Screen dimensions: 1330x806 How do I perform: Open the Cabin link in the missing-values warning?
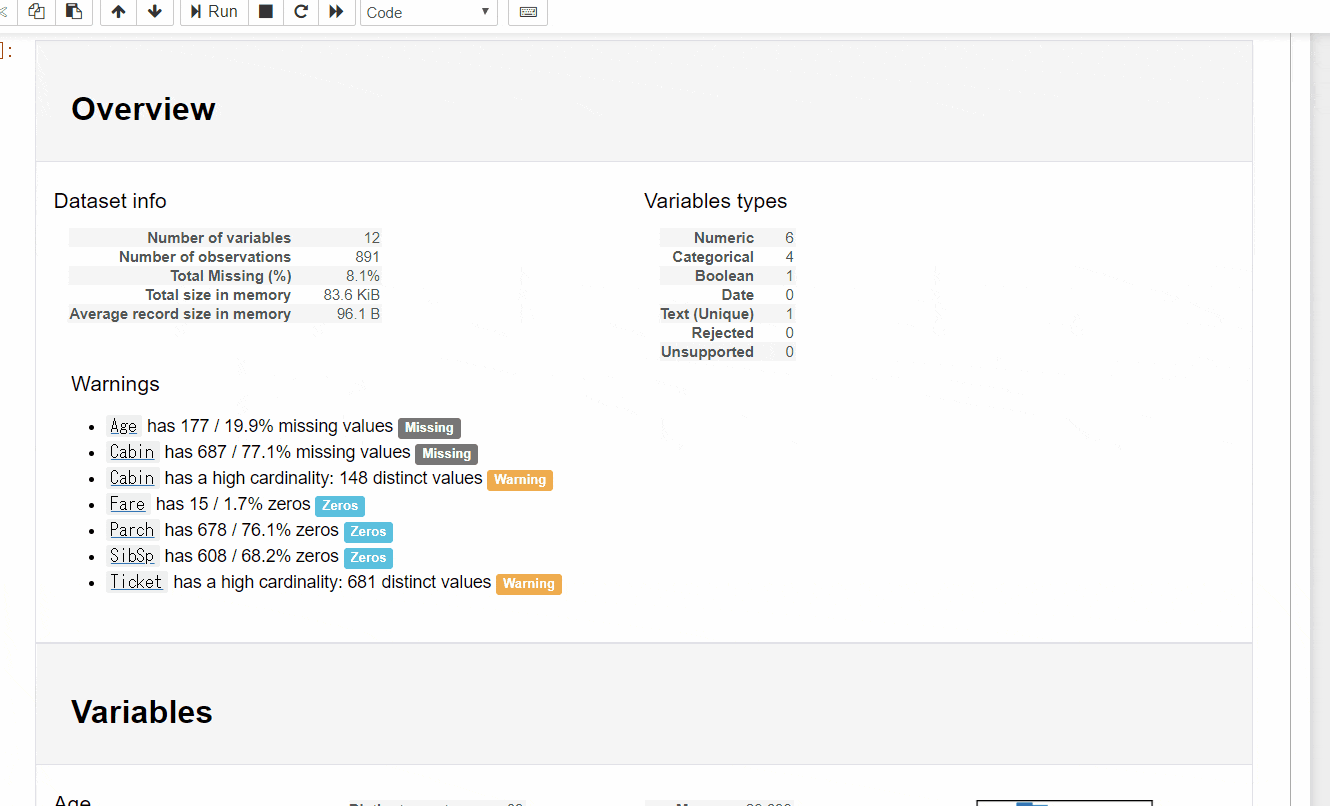click(x=132, y=452)
